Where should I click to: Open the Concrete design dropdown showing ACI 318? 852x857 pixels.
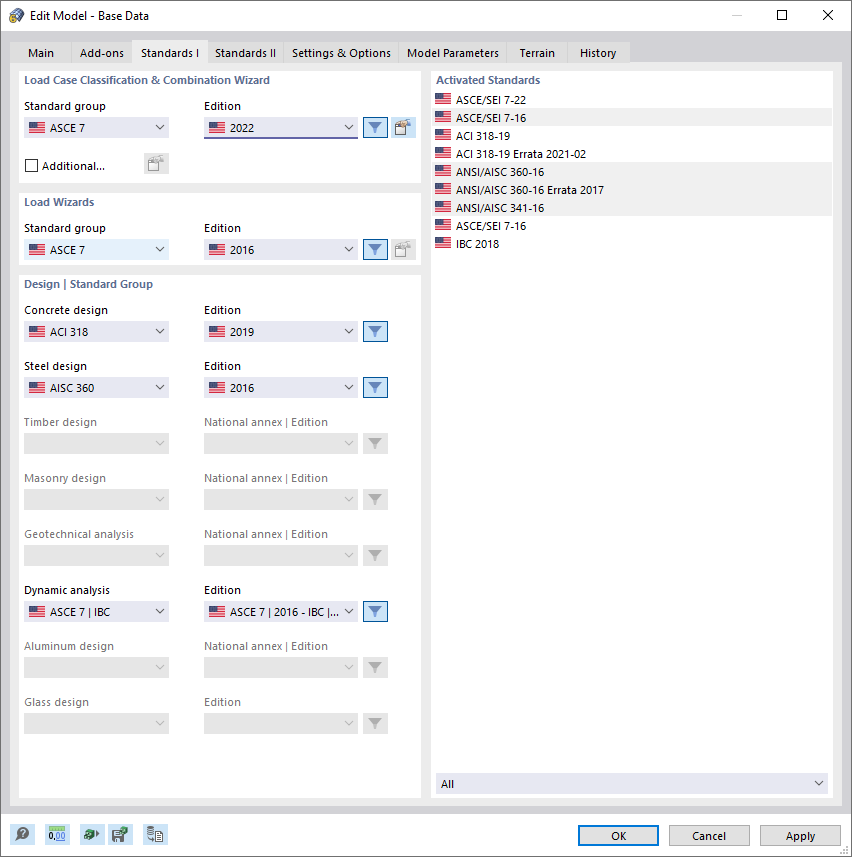point(96,331)
